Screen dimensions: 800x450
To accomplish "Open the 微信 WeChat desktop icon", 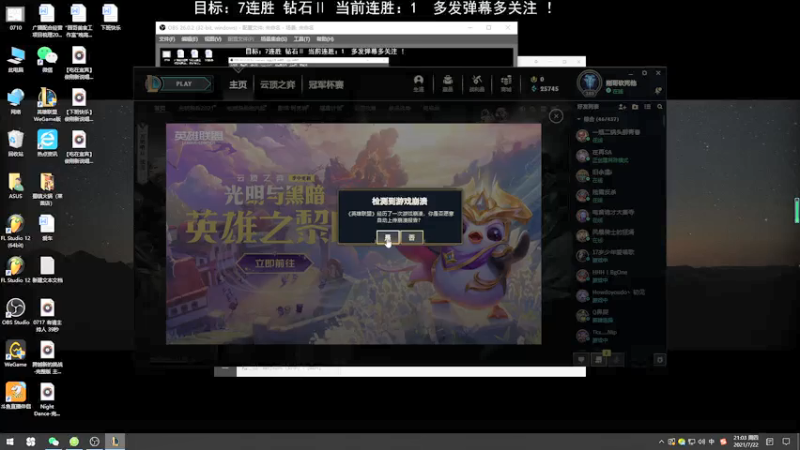I will 47,59.
